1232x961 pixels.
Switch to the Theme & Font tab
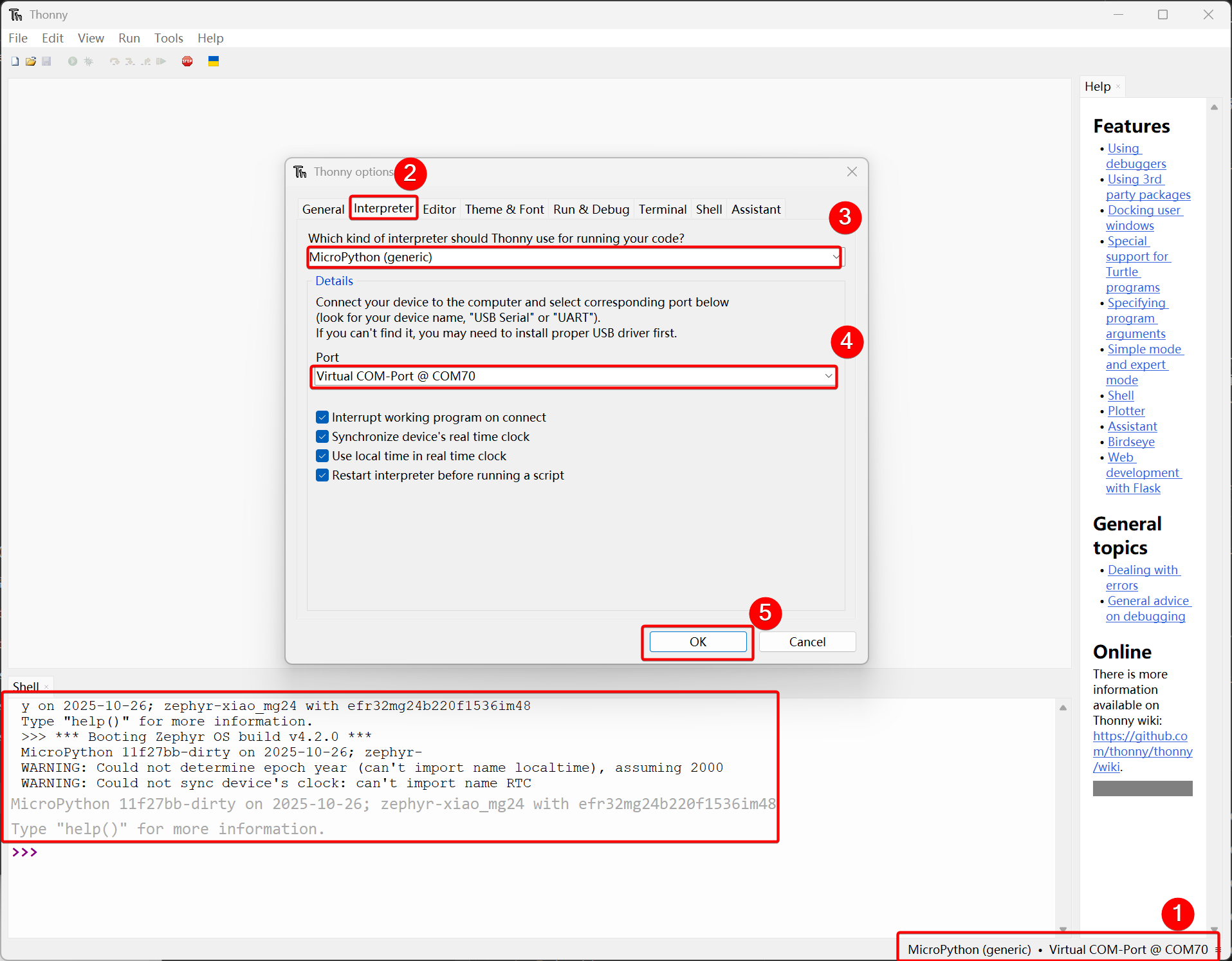click(504, 209)
